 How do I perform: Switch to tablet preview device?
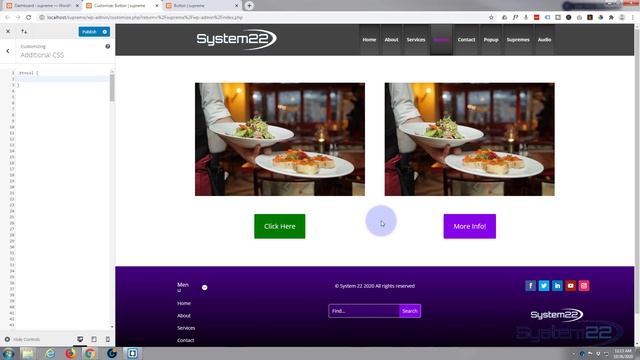pyautogui.click(x=94, y=339)
